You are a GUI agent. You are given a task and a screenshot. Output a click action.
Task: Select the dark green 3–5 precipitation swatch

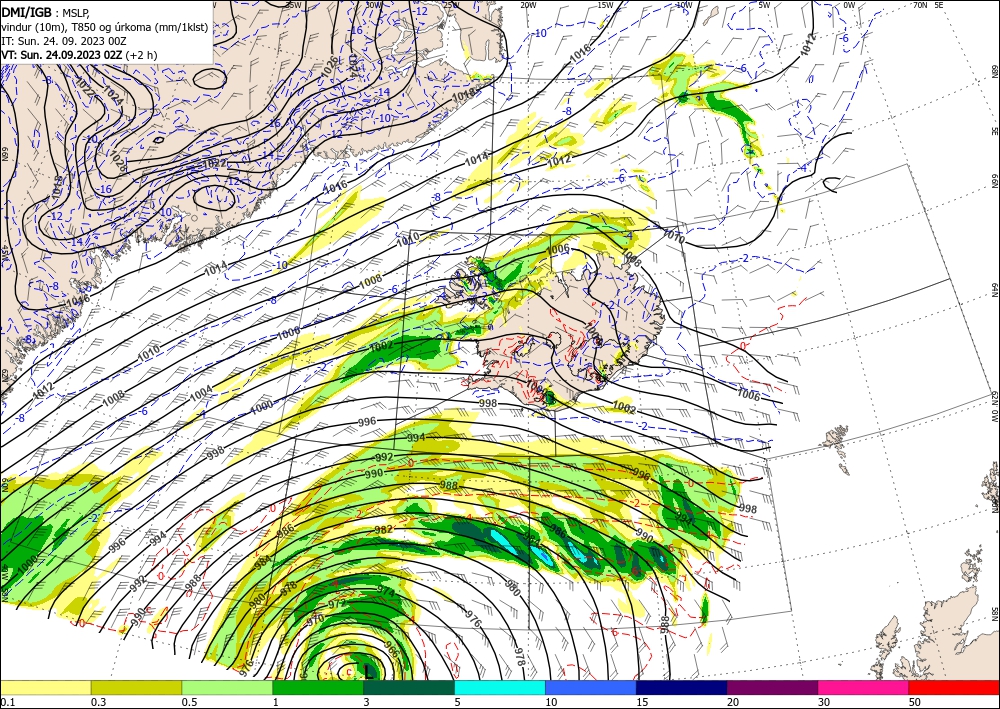[x=409, y=687]
